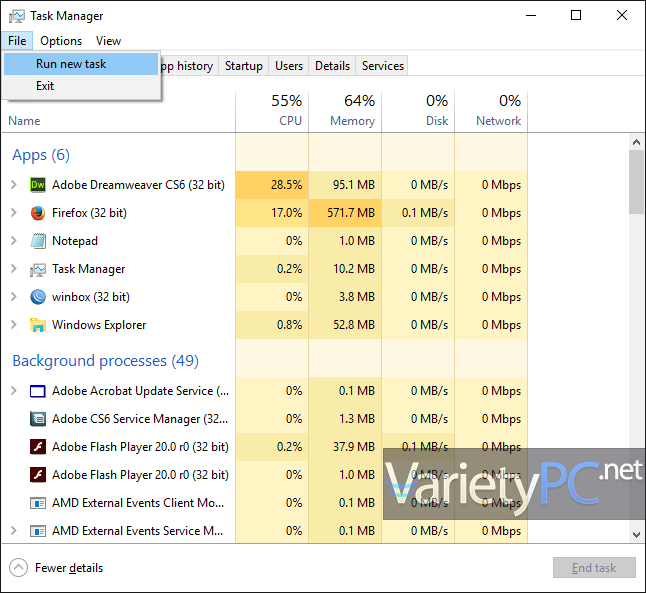This screenshot has height=593, width=646.
Task: Click the Notepad icon
Action: pyautogui.click(x=38, y=241)
